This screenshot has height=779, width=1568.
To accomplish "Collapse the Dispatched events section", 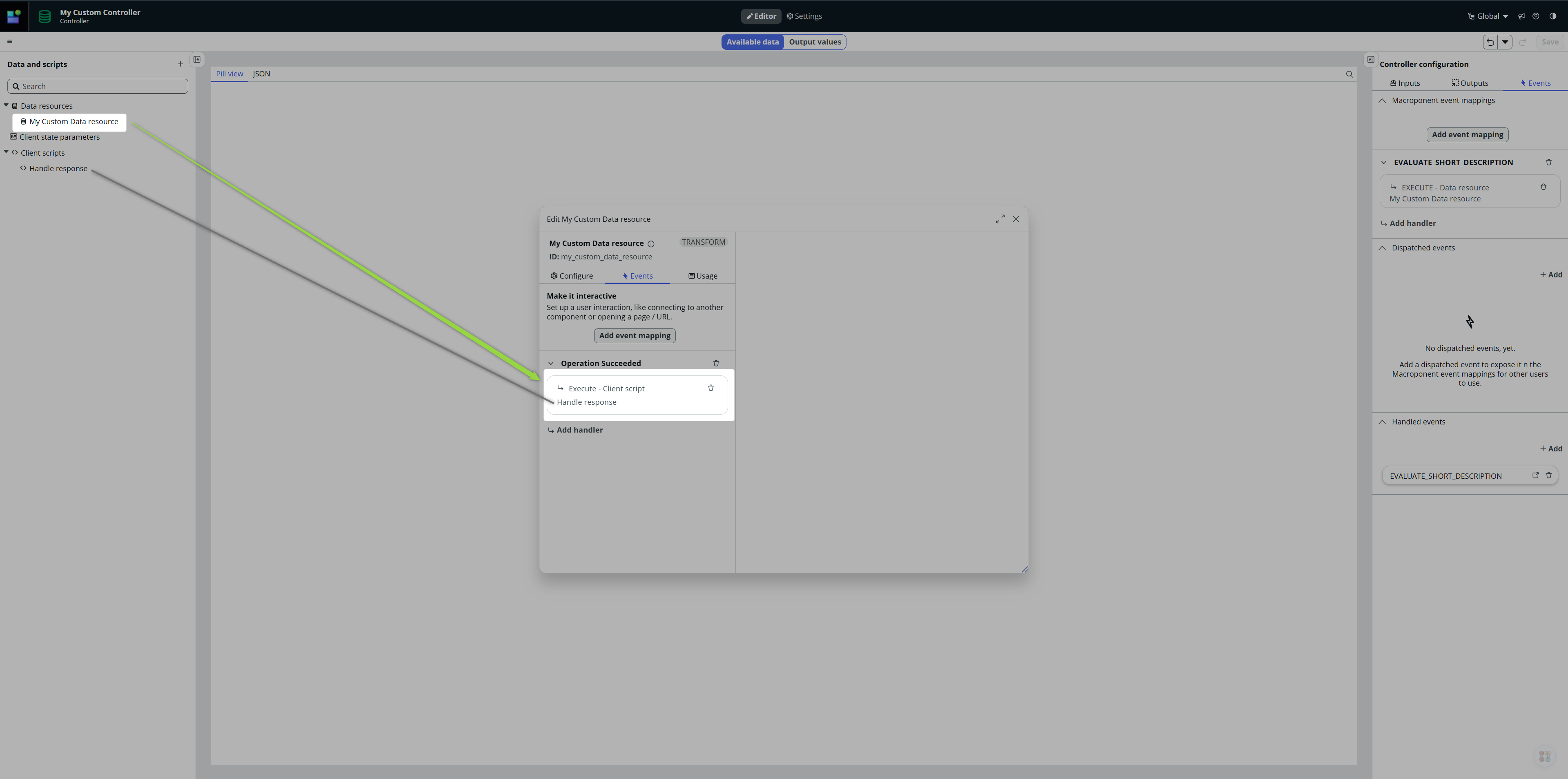I will tap(1382, 248).
